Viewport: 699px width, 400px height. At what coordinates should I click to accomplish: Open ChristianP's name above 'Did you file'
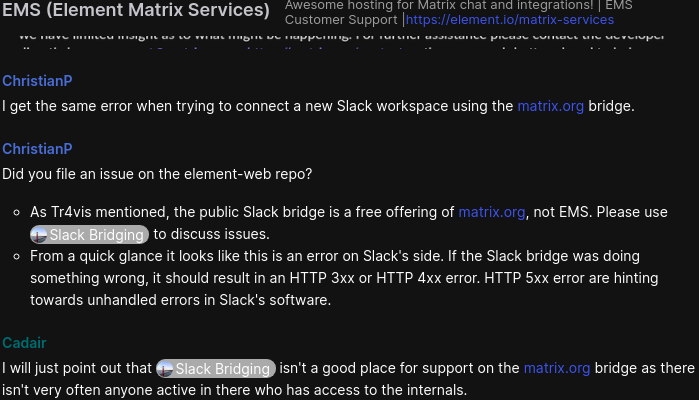coord(37,149)
